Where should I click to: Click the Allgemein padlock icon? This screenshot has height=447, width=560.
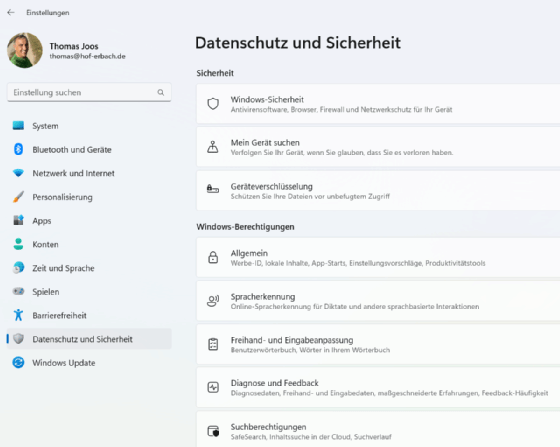pyautogui.click(x=213, y=257)
